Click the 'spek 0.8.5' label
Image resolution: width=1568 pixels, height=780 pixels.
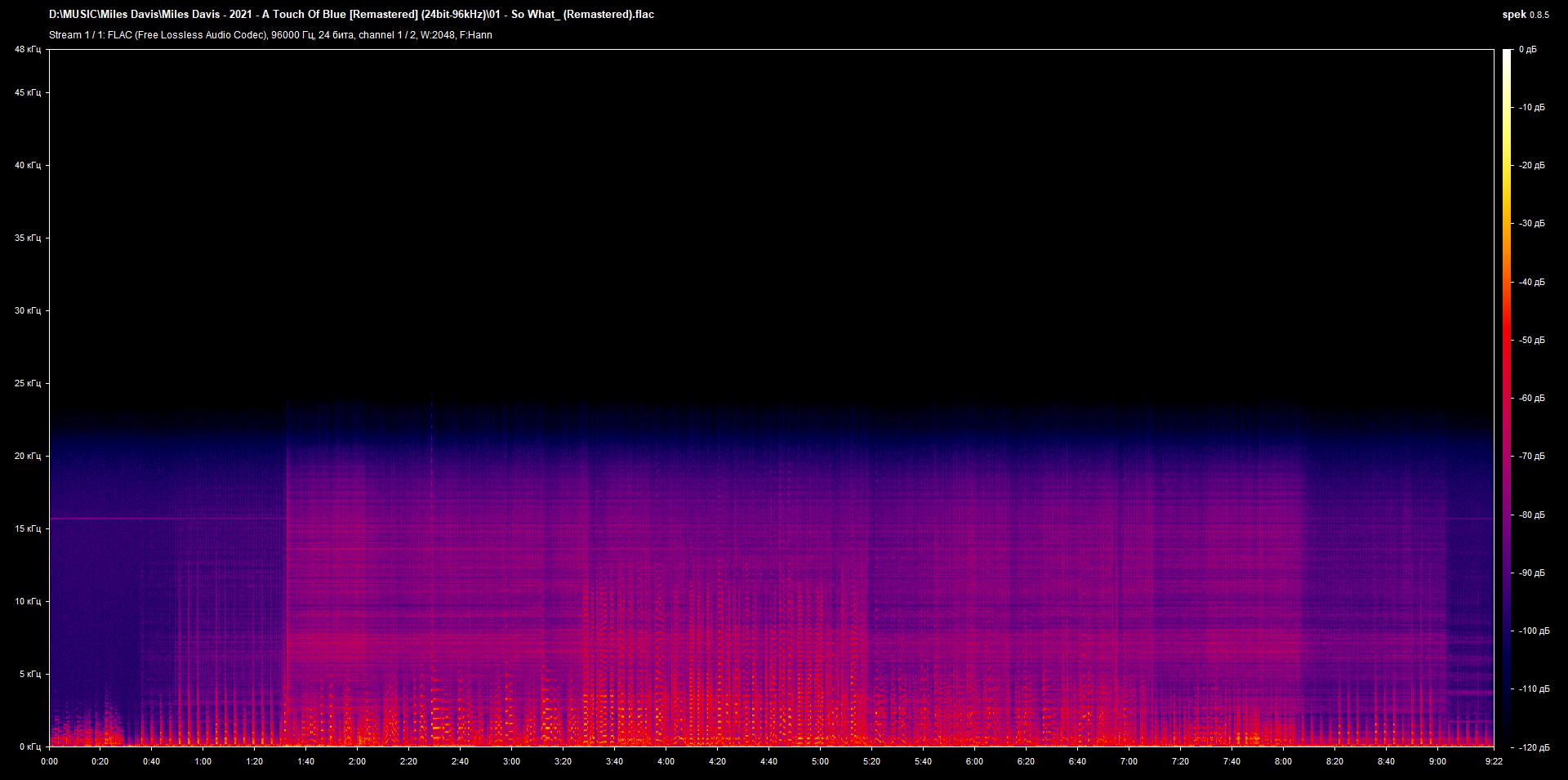coord(1526,15)
